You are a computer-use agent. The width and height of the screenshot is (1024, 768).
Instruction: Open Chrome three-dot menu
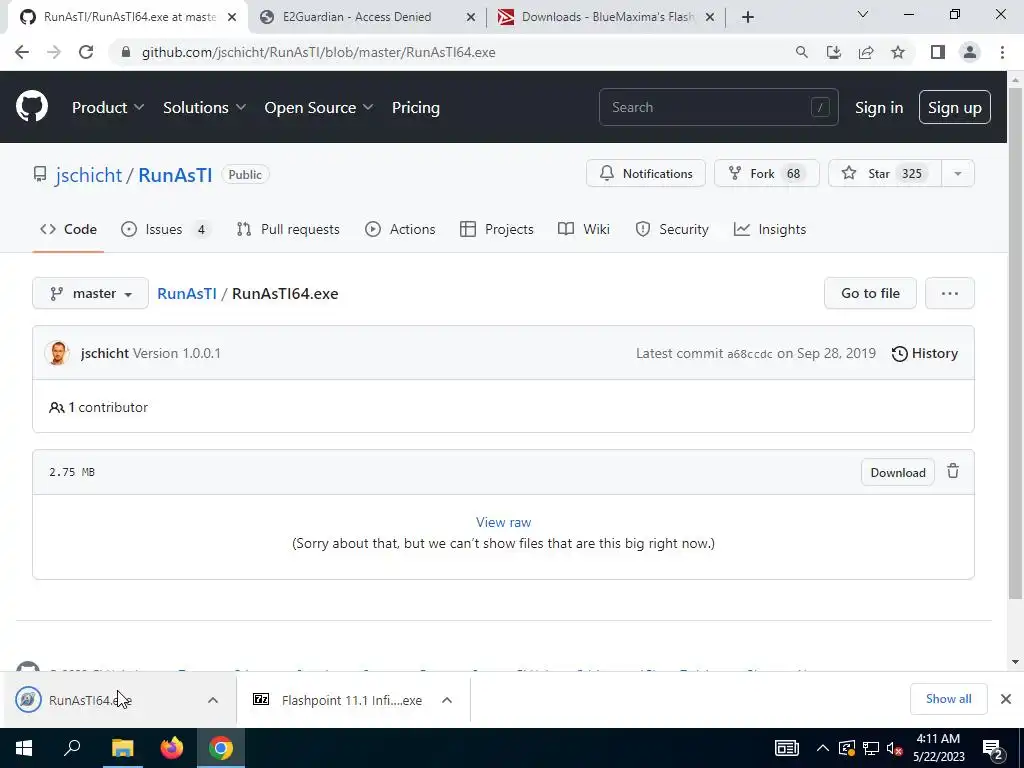1002,52
